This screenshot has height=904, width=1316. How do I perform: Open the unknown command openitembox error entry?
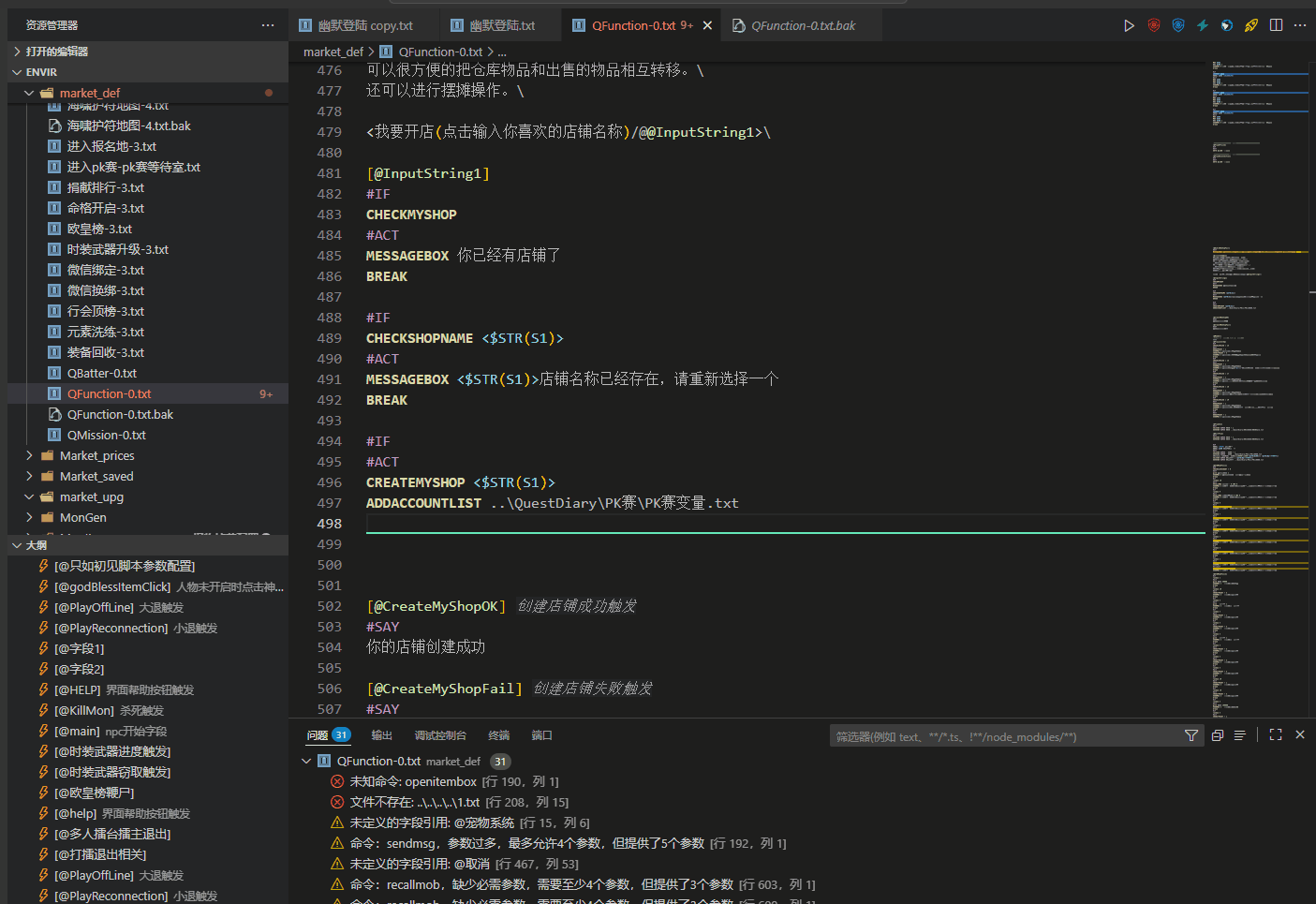coord(413,782)
